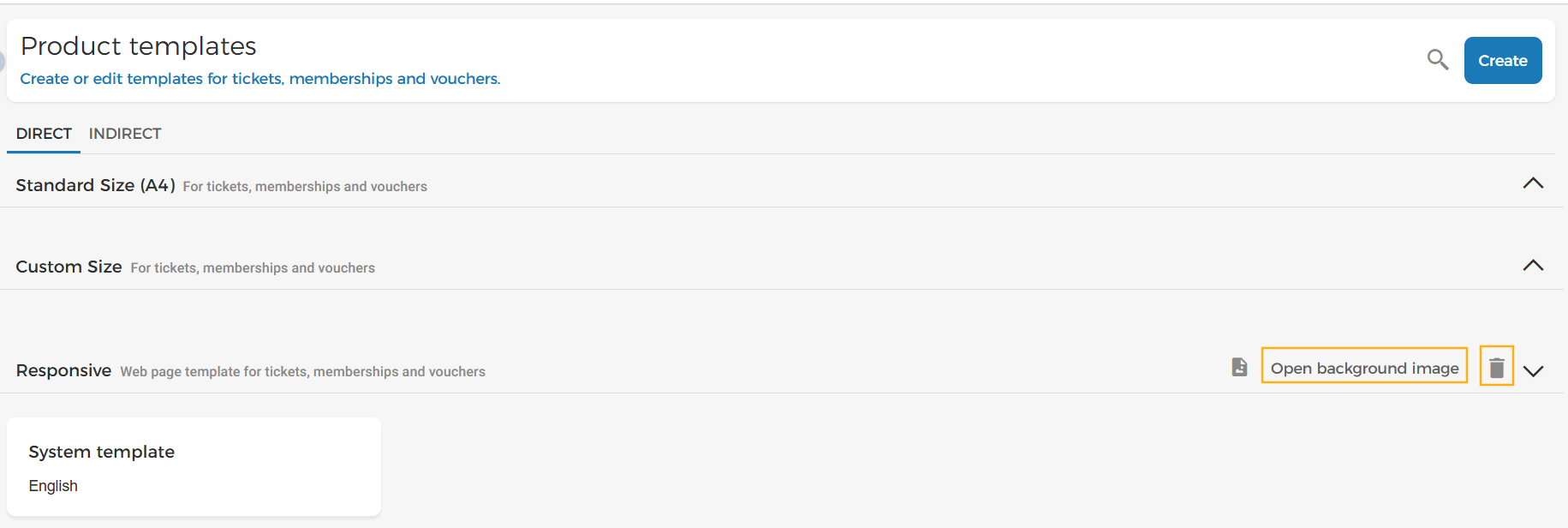1568x528 pixels.
Task: Create a new product template
Action: pyautogui.click(x=1503, y=60)
